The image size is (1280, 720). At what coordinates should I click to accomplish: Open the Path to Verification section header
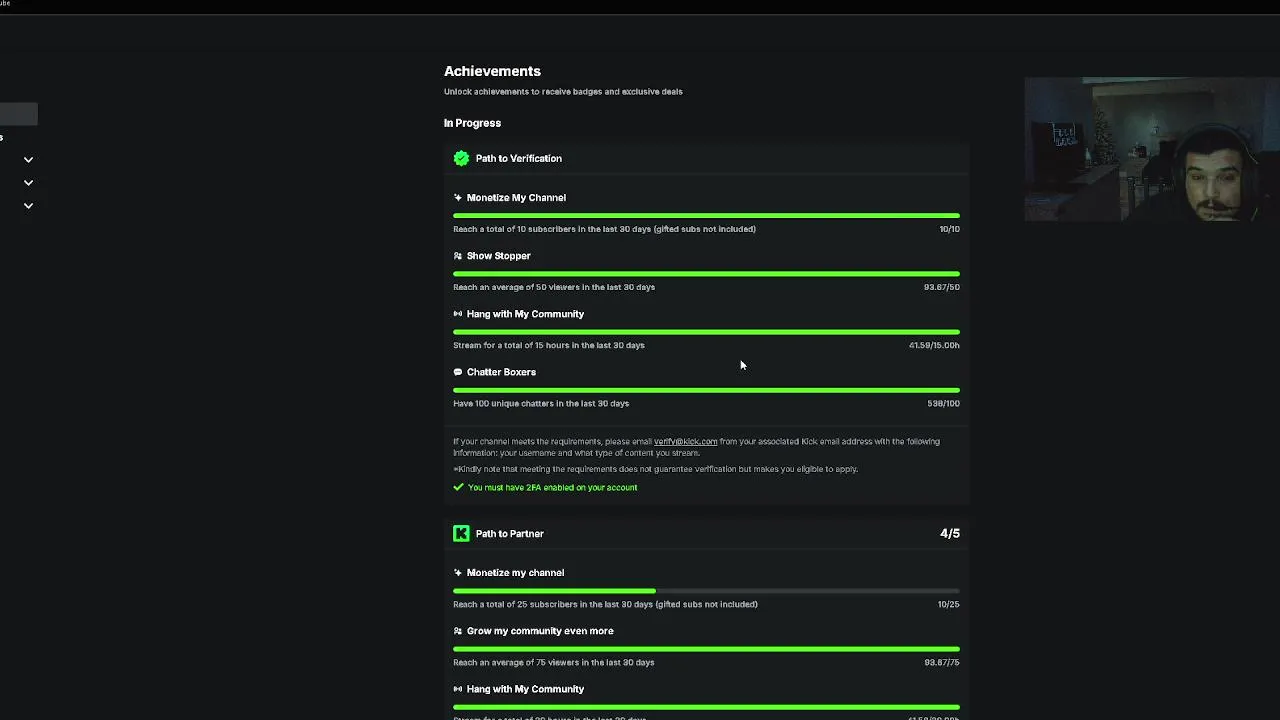tap(518, 158)
